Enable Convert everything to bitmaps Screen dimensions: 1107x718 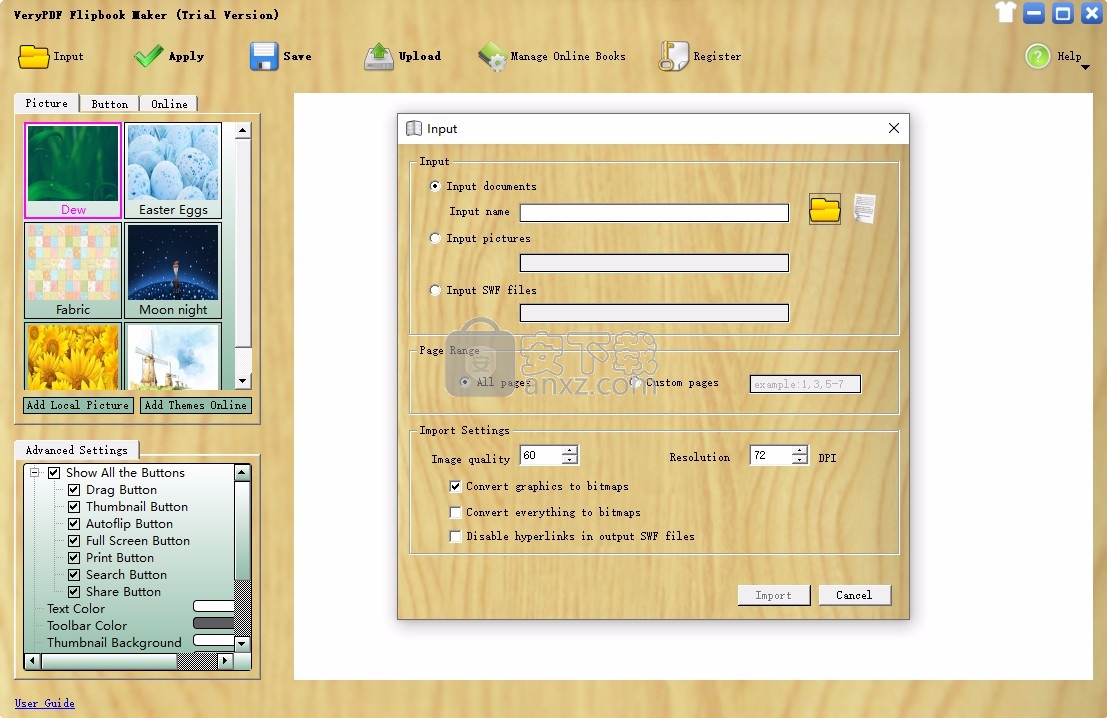(x=455, y=513)
